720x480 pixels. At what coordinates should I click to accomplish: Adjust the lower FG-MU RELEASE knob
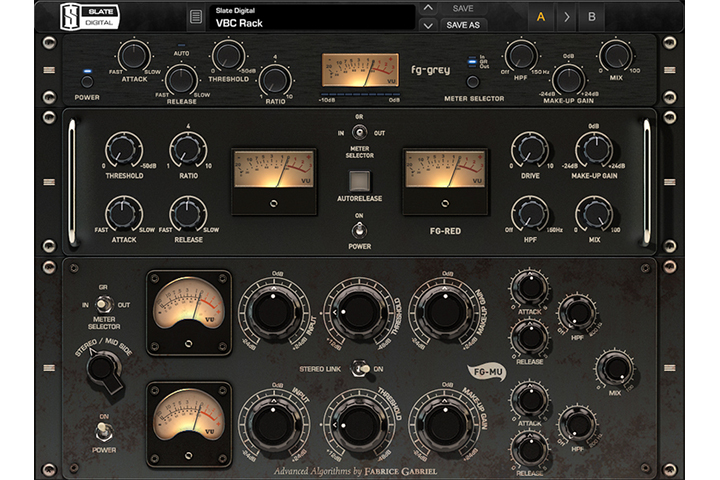(x=530, y=448)
